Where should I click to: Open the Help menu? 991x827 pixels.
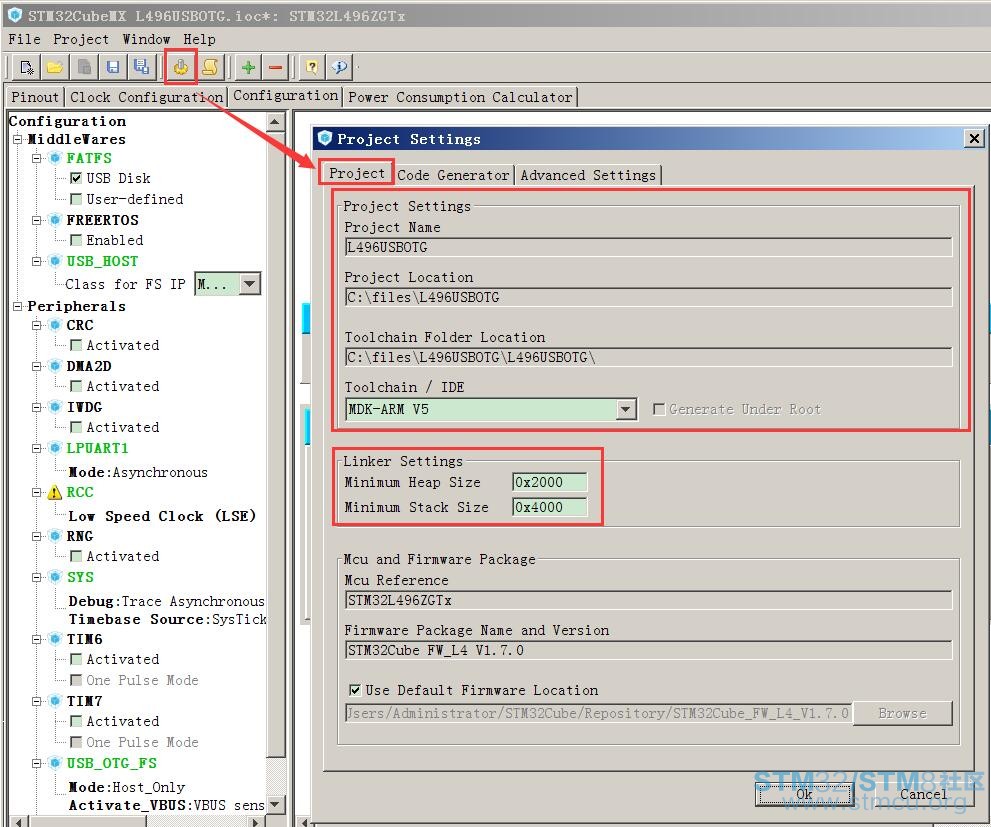coord(199,39)
